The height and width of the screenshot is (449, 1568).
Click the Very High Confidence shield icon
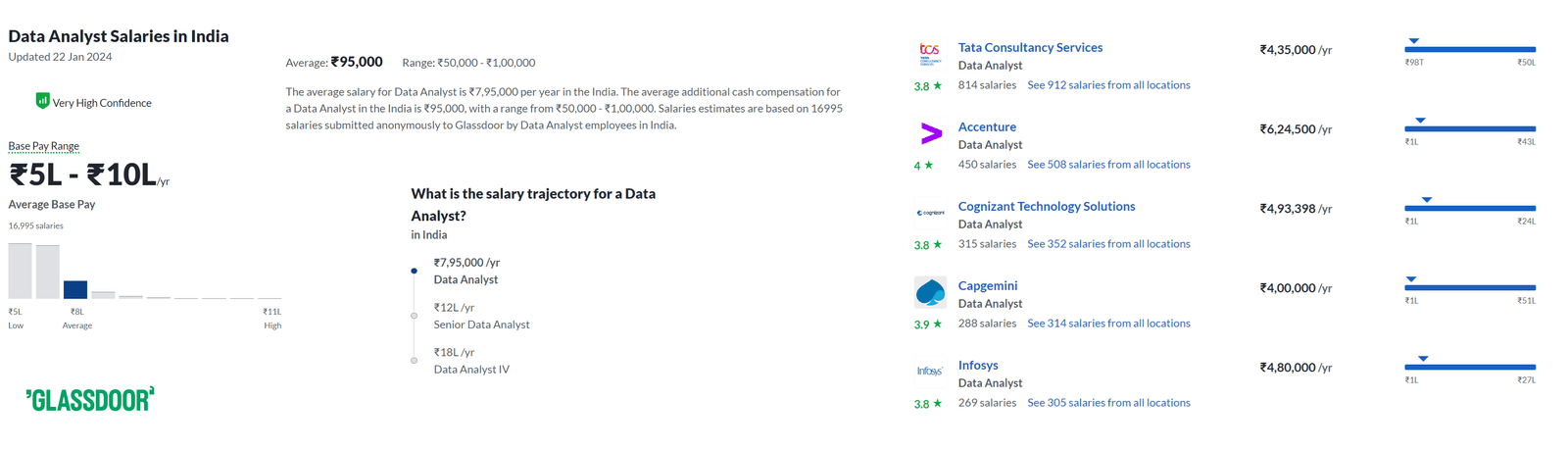42,100
